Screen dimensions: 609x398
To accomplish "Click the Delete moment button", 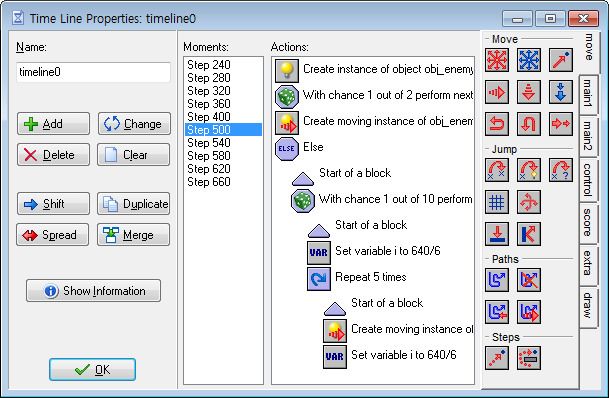I will [x=53, y=155].
